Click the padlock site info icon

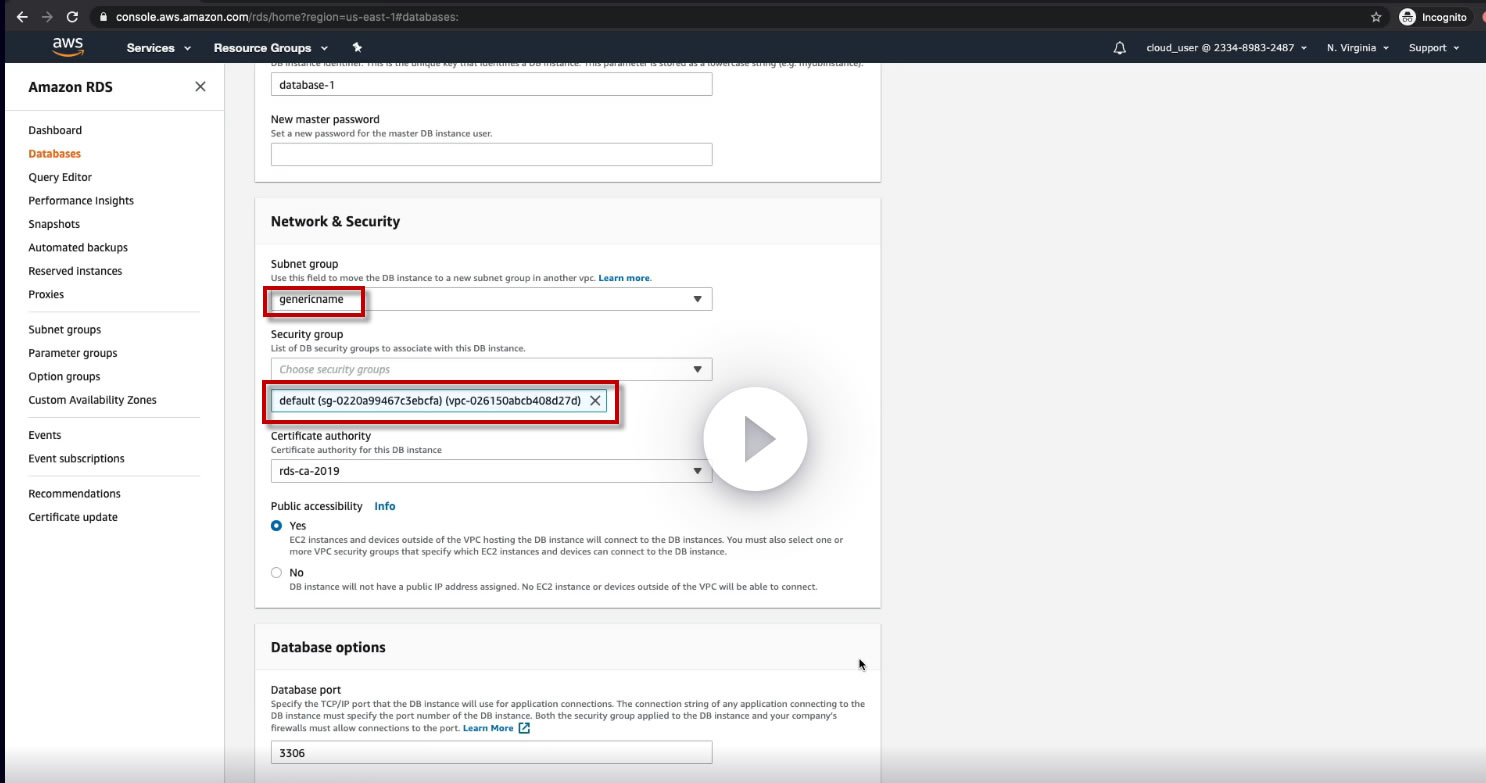click(x=104, y=17)
